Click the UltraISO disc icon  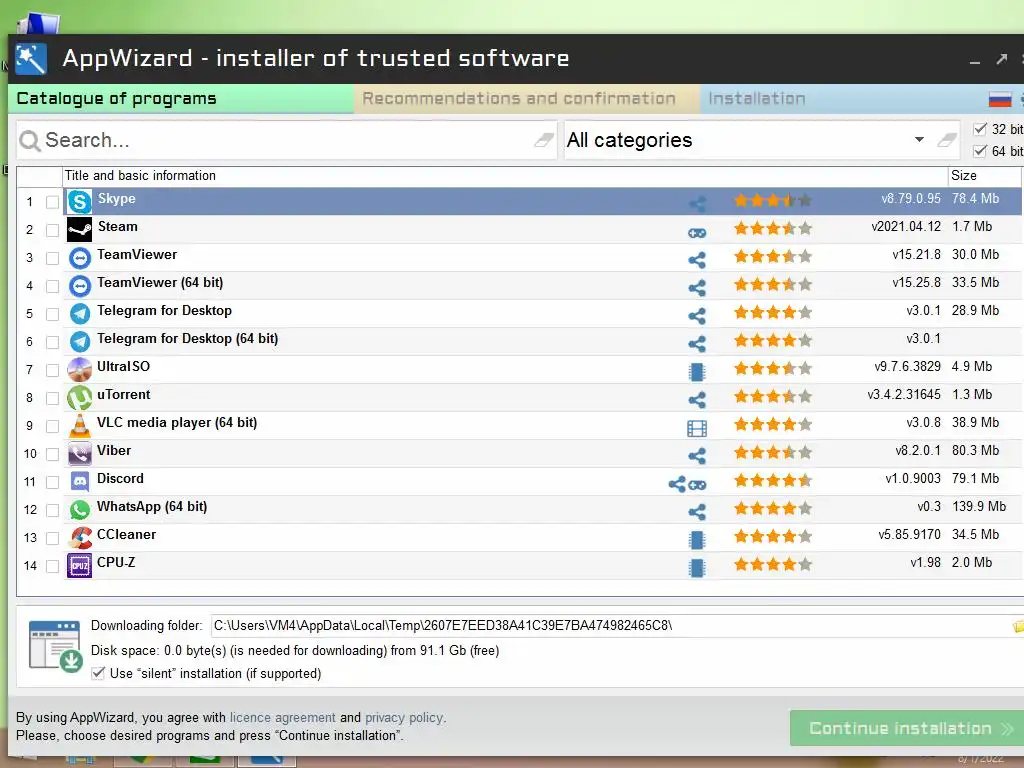coord(80,370)
